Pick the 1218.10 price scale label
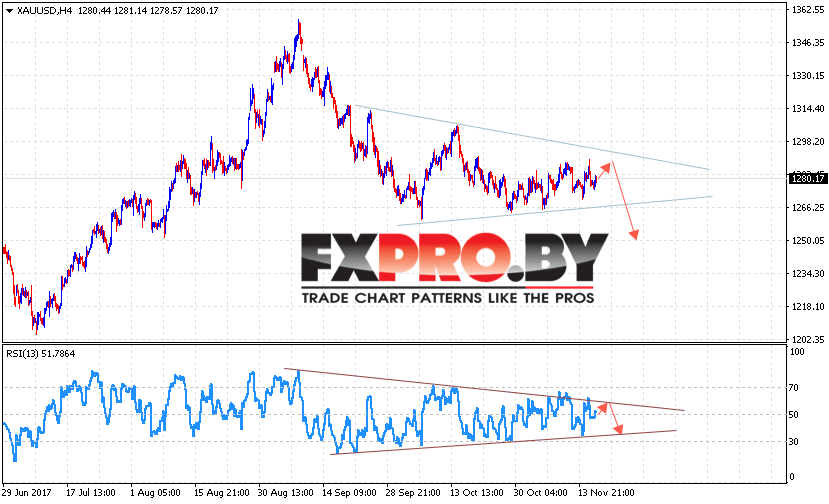Viewport: 829px width, 504px height. (808, 306)
